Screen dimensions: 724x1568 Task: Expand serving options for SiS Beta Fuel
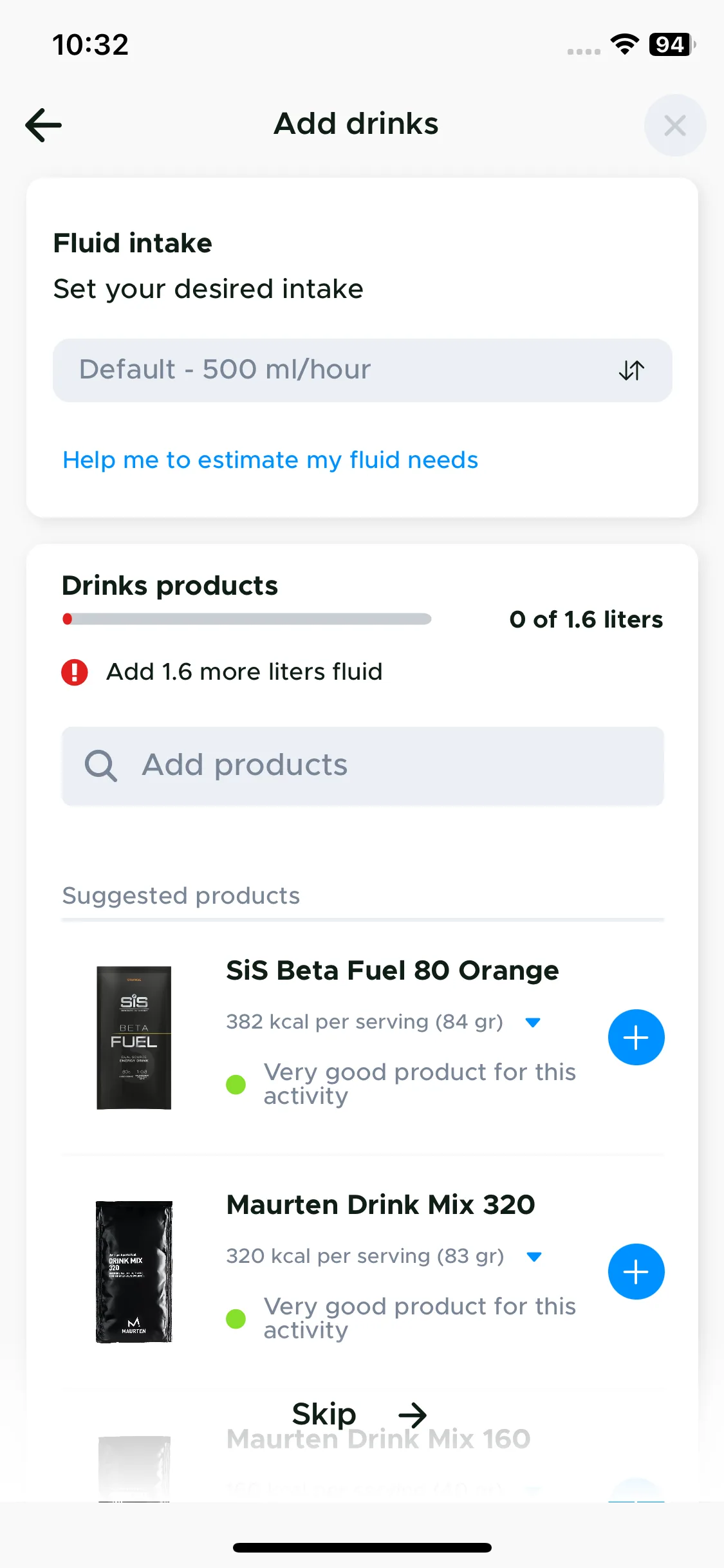tap(533, 1022)
